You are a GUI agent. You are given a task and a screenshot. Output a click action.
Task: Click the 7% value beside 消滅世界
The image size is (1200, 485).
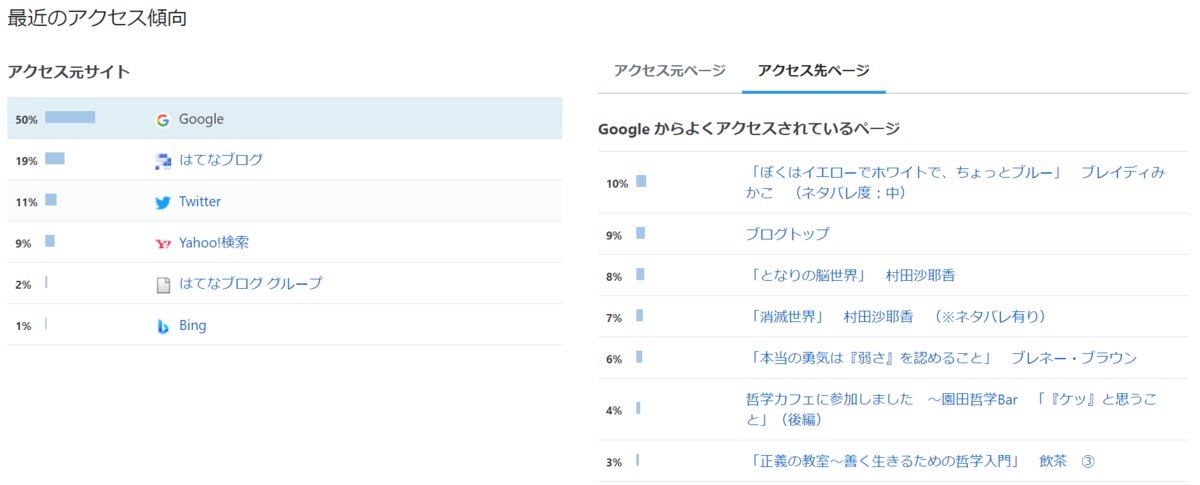coord(614,318)
